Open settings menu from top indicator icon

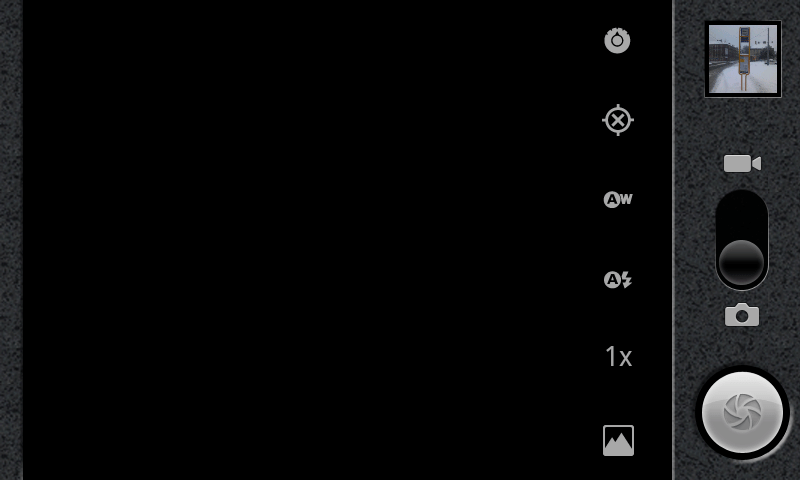[617, 40]
